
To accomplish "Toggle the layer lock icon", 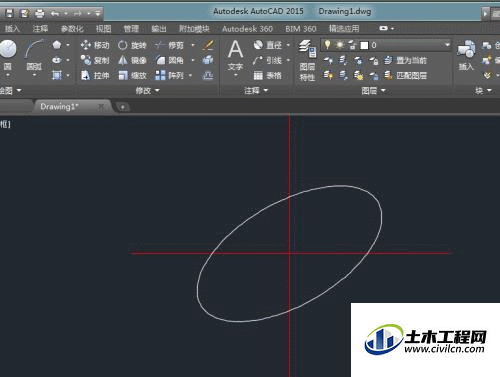I will [x=352, y=45].
